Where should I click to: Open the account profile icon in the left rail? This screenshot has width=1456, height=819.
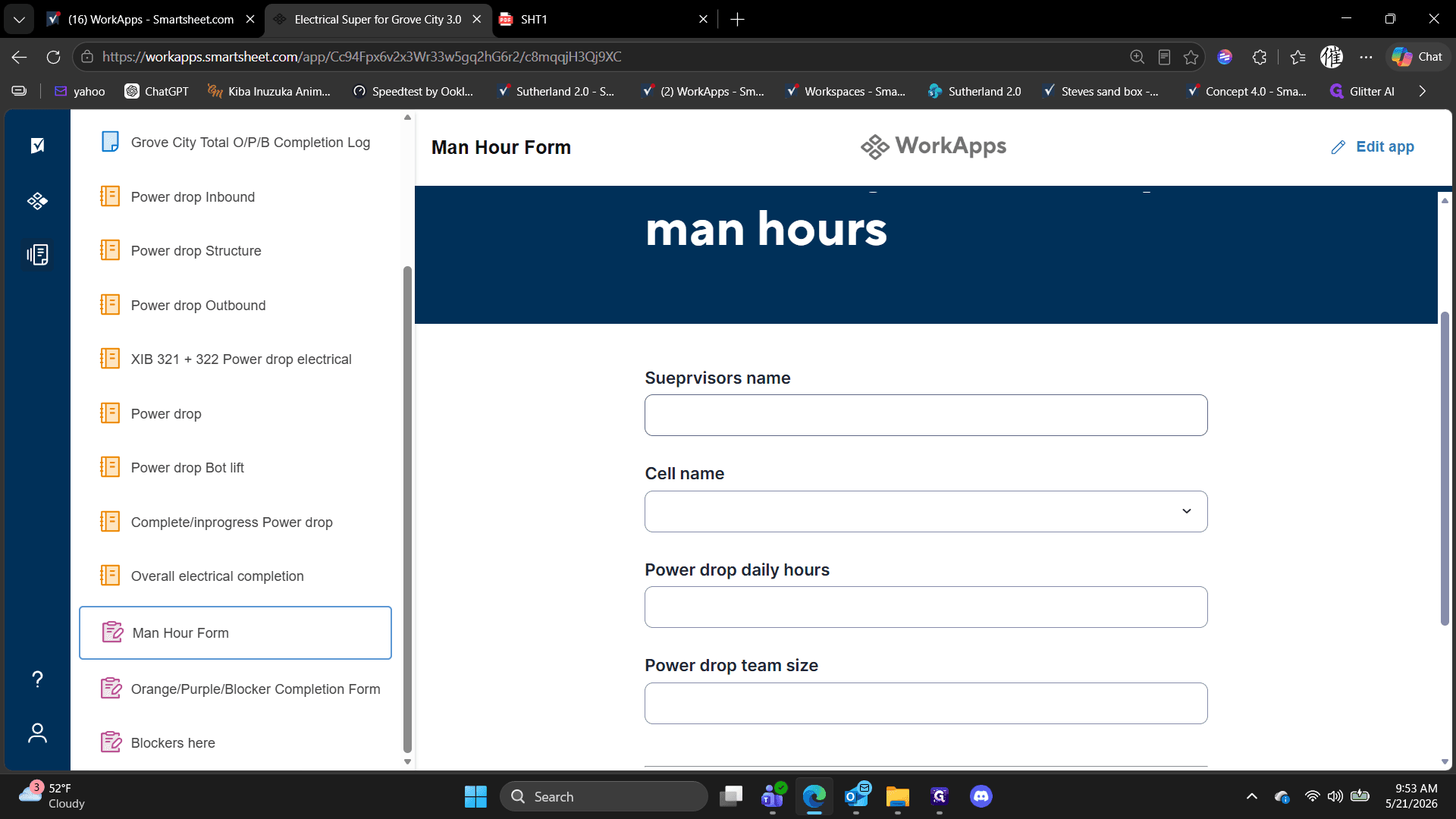click(37, 733)
